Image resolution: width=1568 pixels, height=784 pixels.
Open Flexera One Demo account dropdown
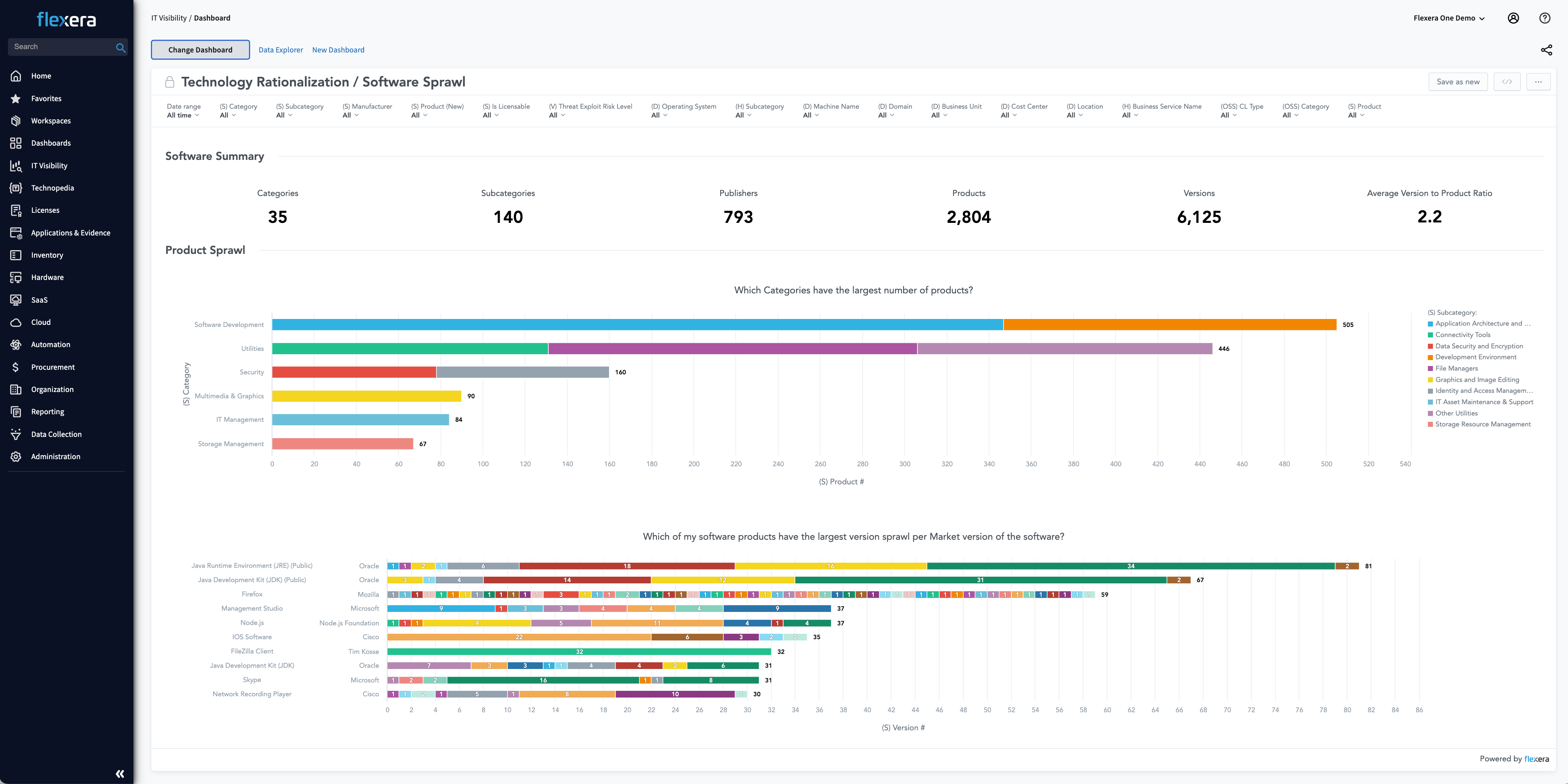(x=1449, y=18)
